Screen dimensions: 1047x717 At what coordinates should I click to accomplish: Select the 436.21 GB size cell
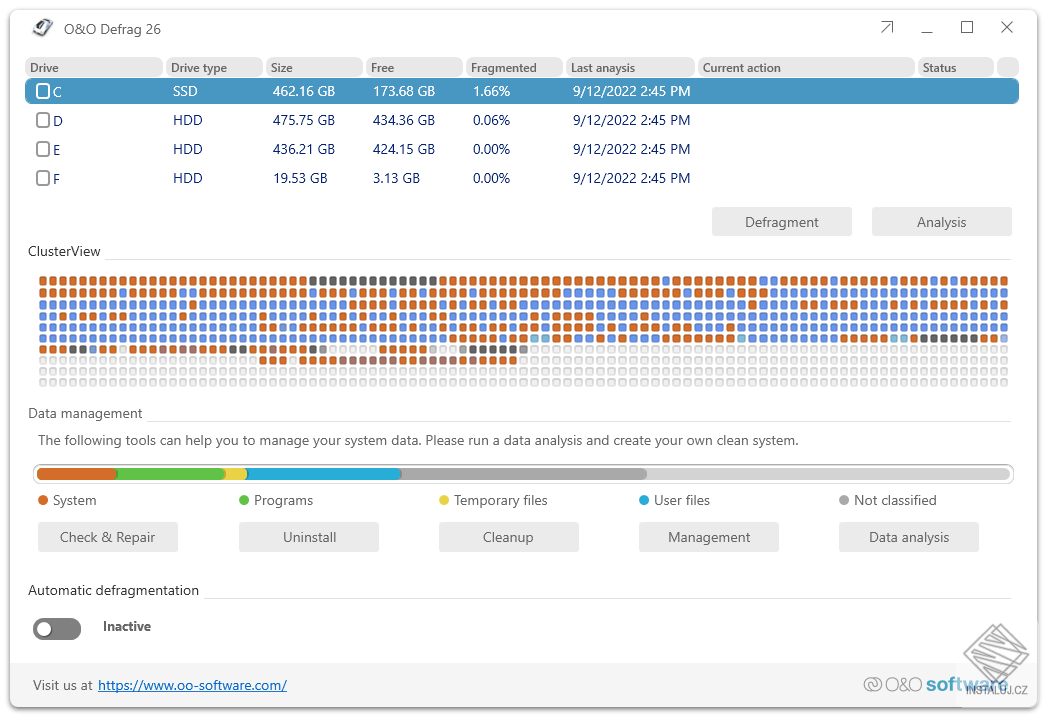[x=304, y=149]
